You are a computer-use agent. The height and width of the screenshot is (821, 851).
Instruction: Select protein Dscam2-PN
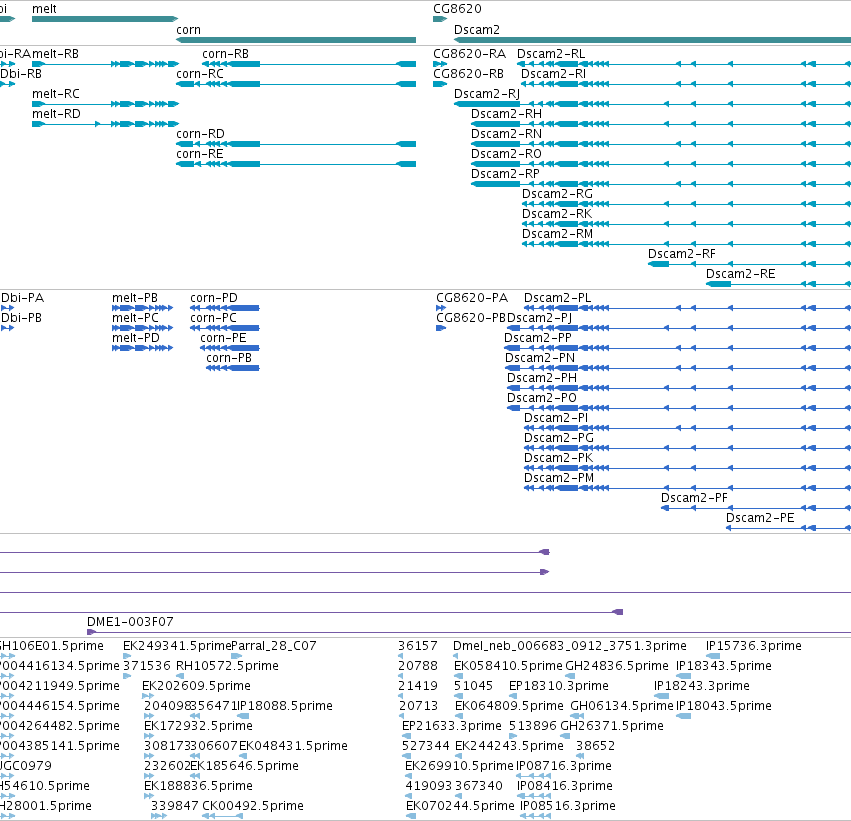(x=678, y=368)
